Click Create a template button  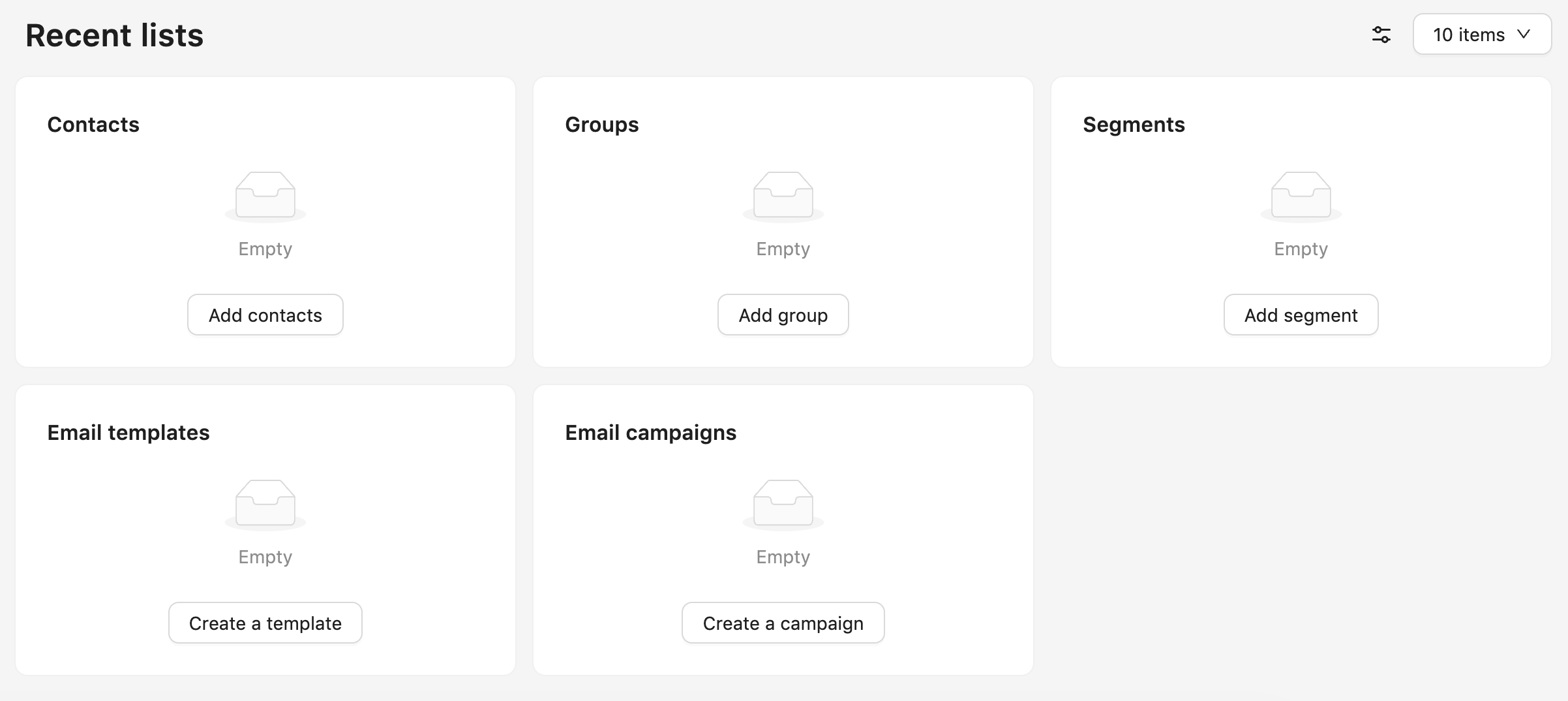(x=265, y=623)
